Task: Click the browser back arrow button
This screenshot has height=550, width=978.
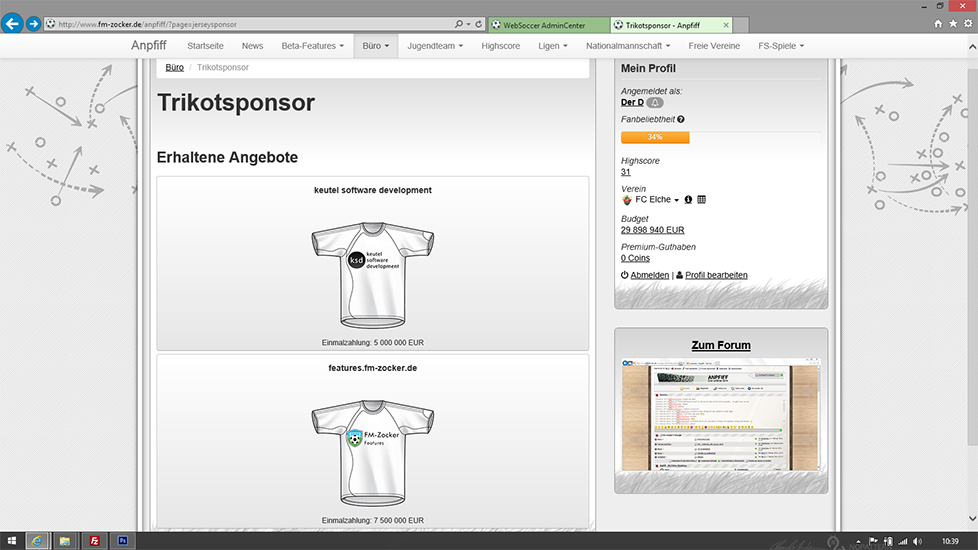Action: (13, 23)
